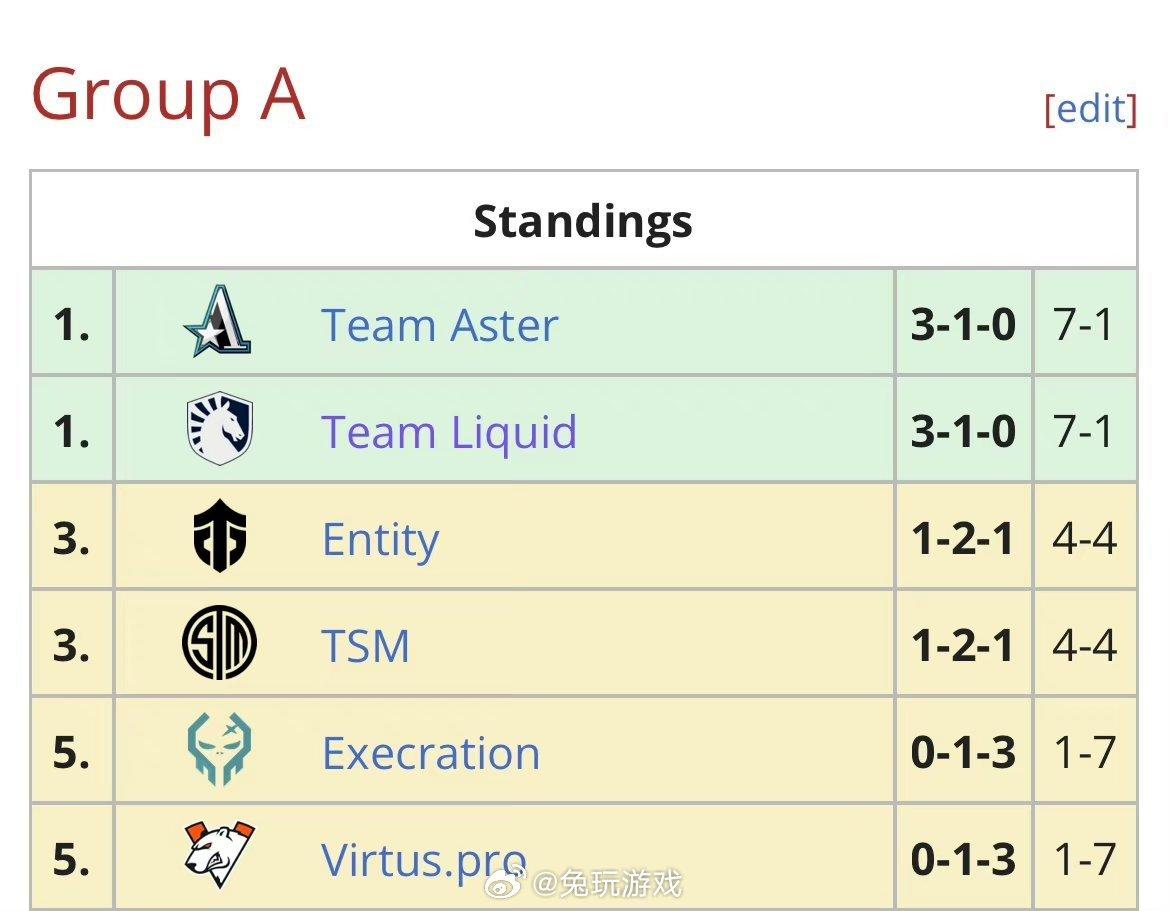Image resolution: width=1169 pixels, height=911 pixels.
Task: Open the TSM team link
Action: tap(366, 647)
